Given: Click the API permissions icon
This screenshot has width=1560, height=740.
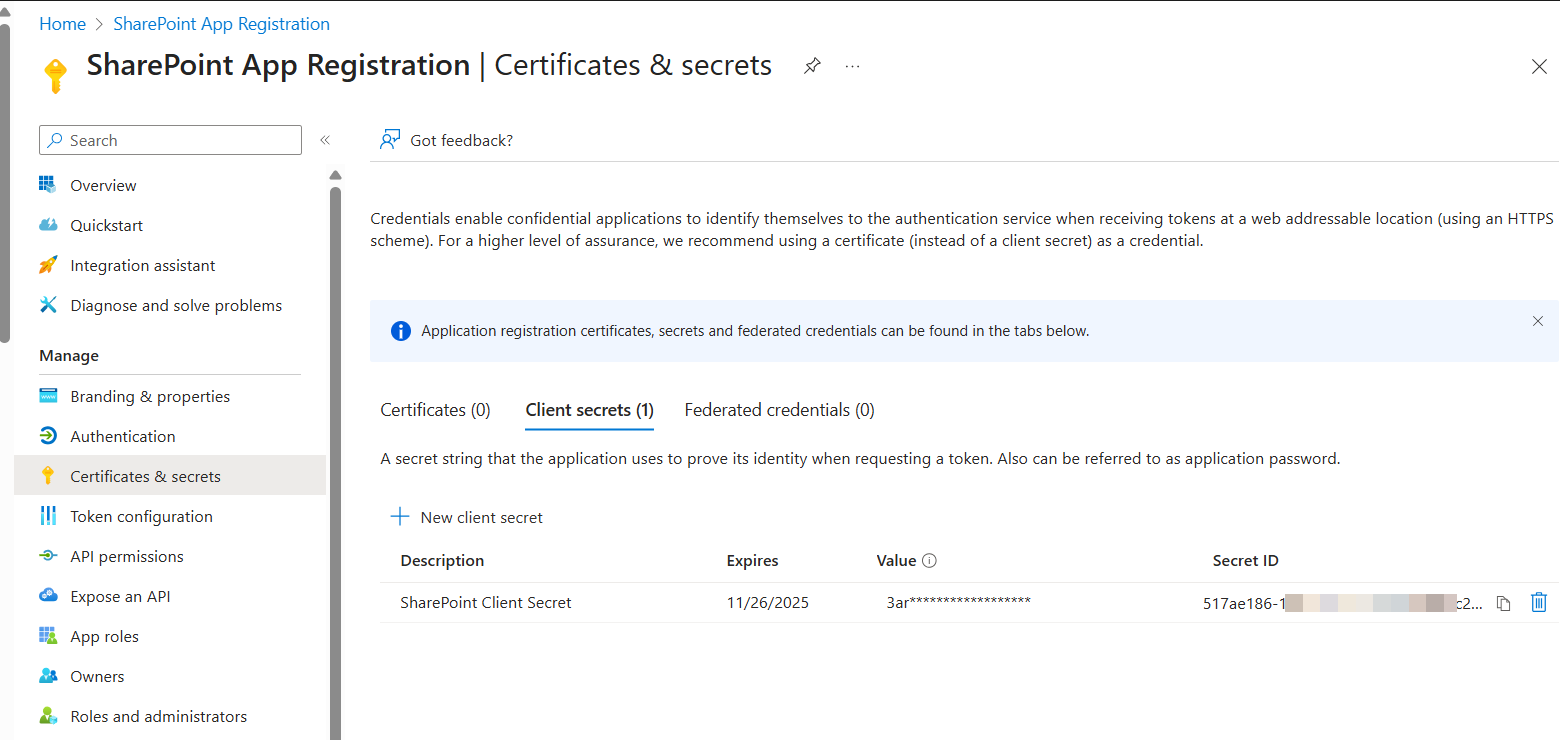Looking at the screenshot, I should [47, 556].
